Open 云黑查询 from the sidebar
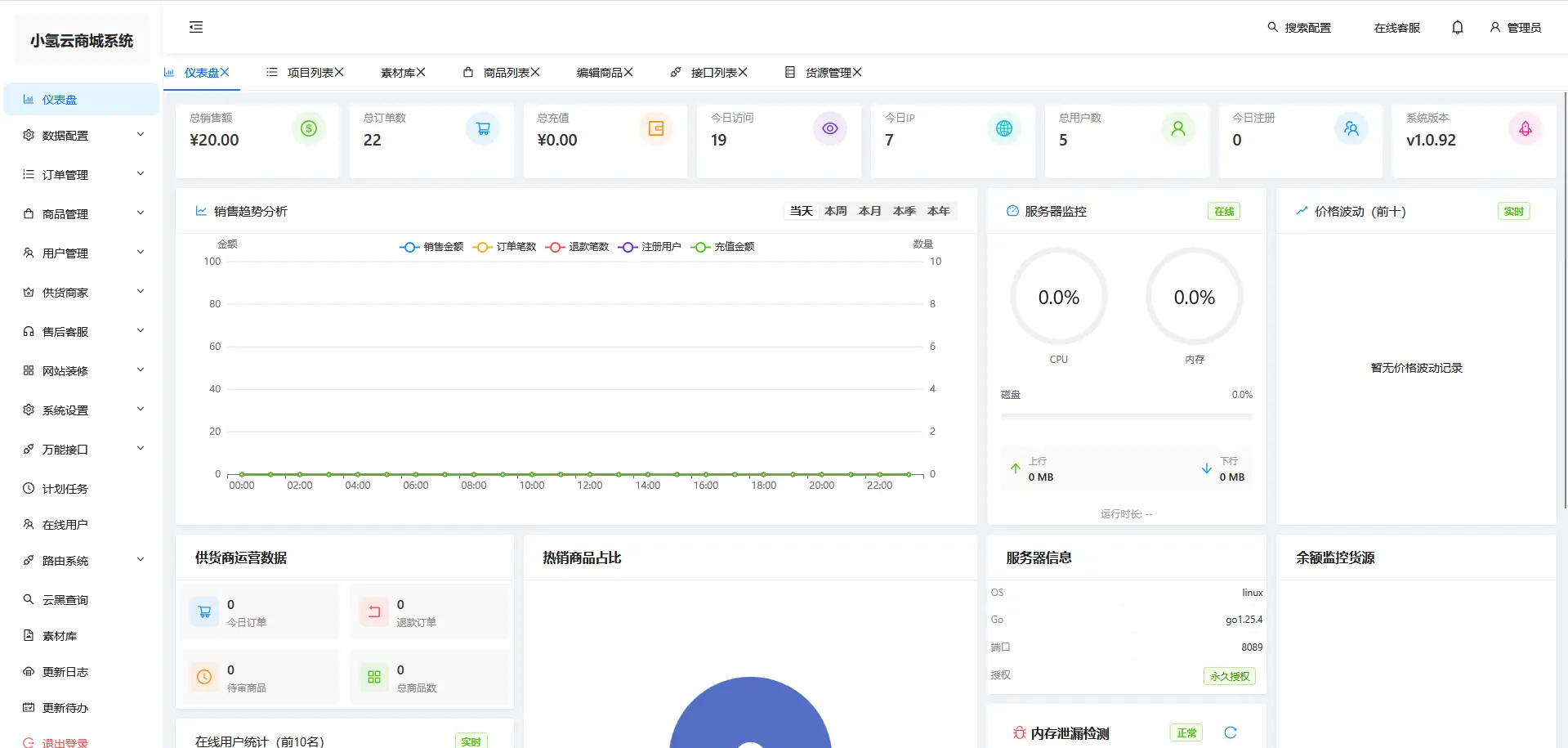Screen dimensions: 1568x748 61,599
